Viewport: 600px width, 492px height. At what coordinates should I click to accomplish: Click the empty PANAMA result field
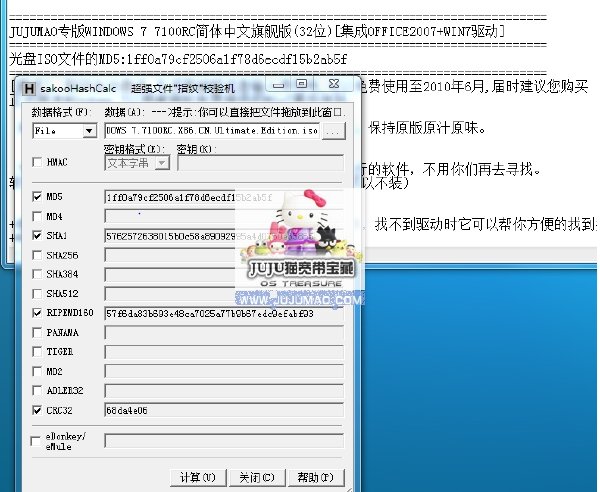coord(224,333)
